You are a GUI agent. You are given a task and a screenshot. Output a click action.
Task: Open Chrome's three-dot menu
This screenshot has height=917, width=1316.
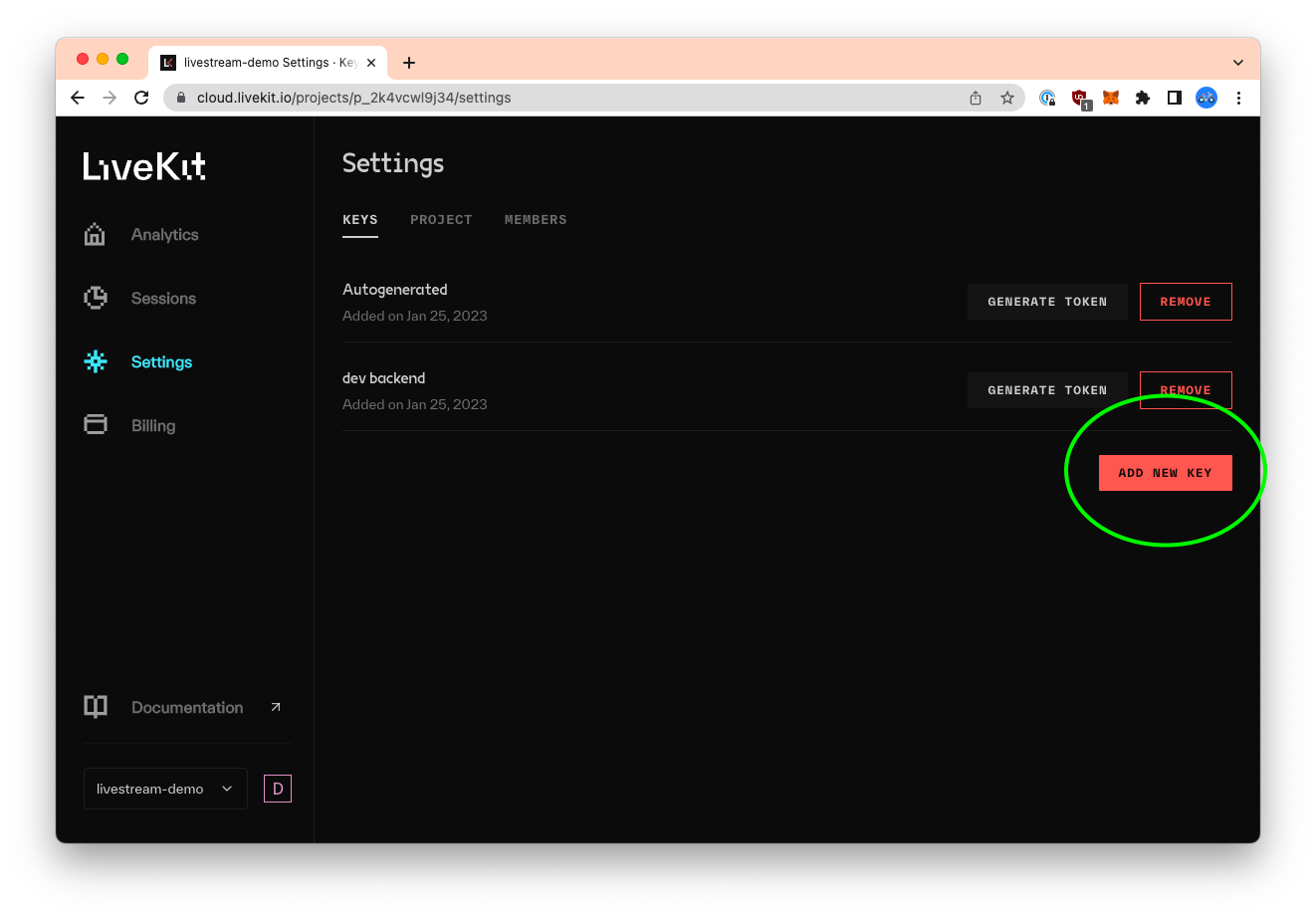pos(1238,98)
